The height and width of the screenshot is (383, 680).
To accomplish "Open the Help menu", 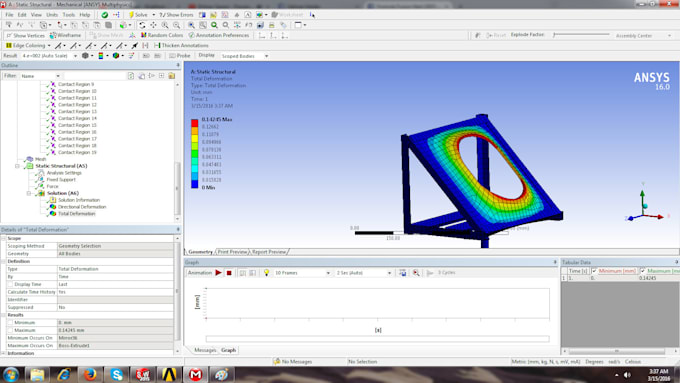I will click(x=85, y=15).
